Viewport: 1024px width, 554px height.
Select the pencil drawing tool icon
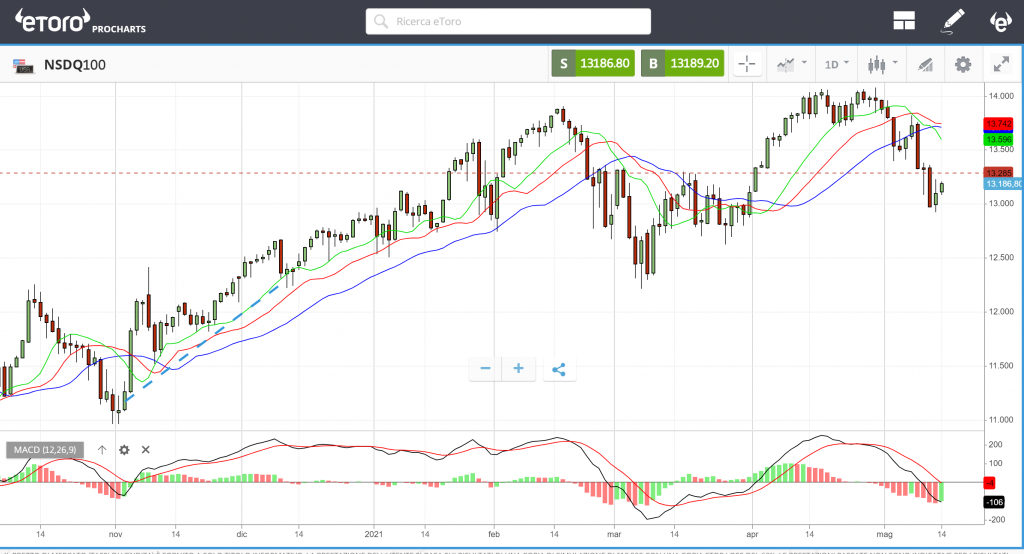click(952, 22)
